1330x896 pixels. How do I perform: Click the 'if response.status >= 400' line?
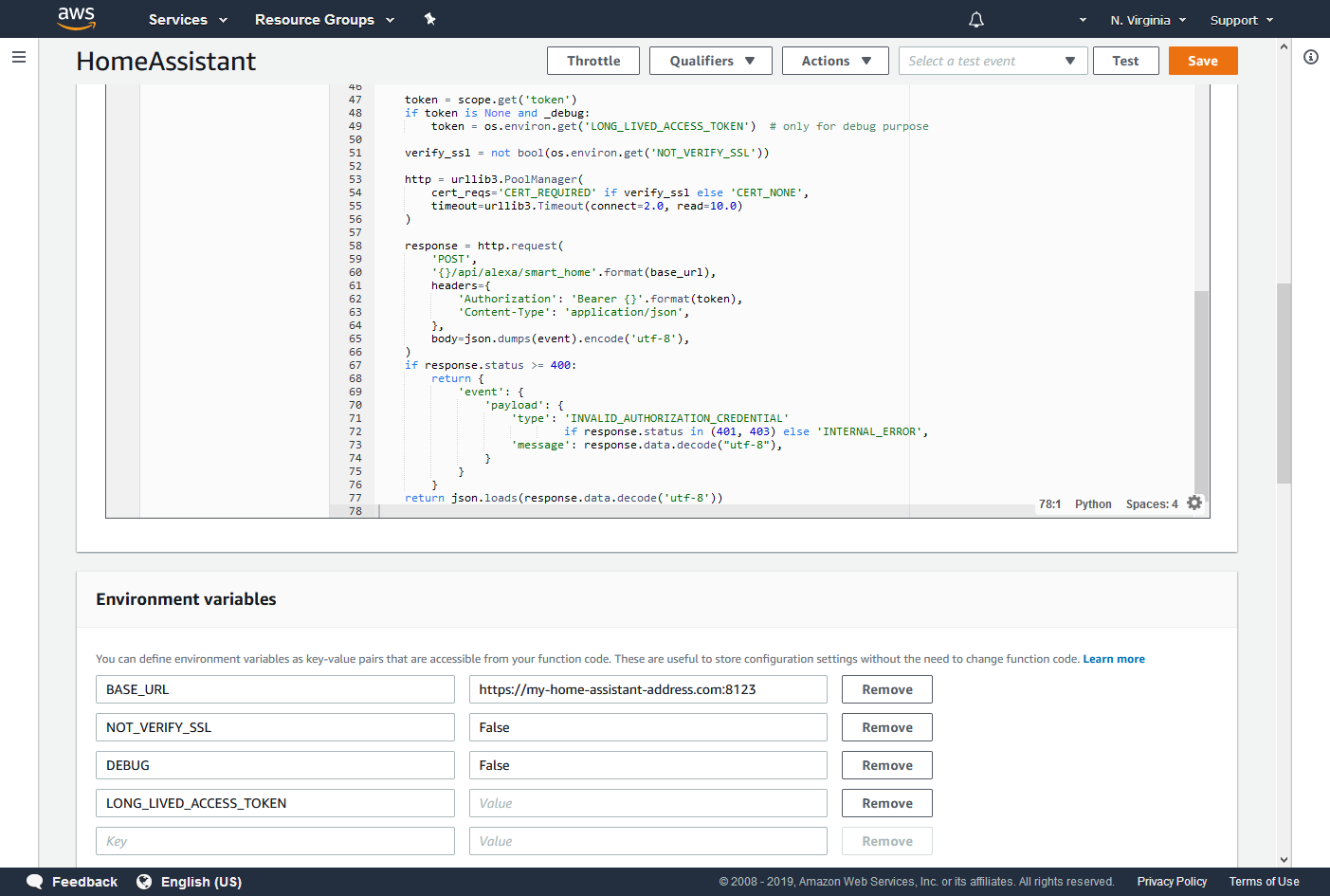click(490, 365)
